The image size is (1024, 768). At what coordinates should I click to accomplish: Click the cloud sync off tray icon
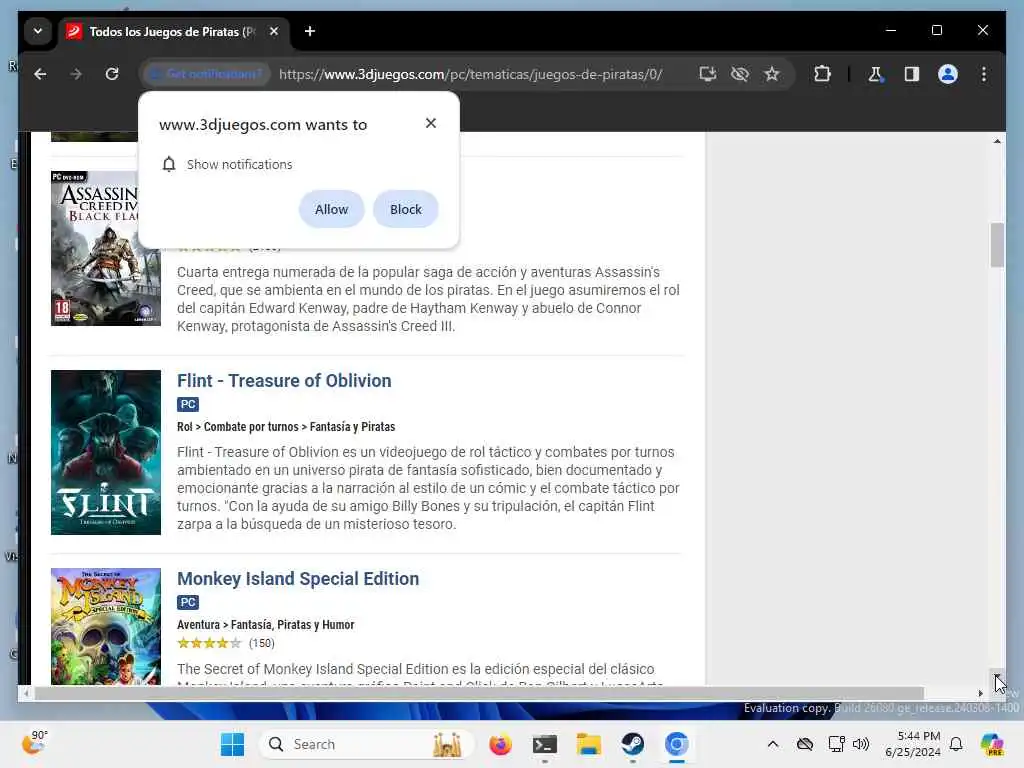805,744
